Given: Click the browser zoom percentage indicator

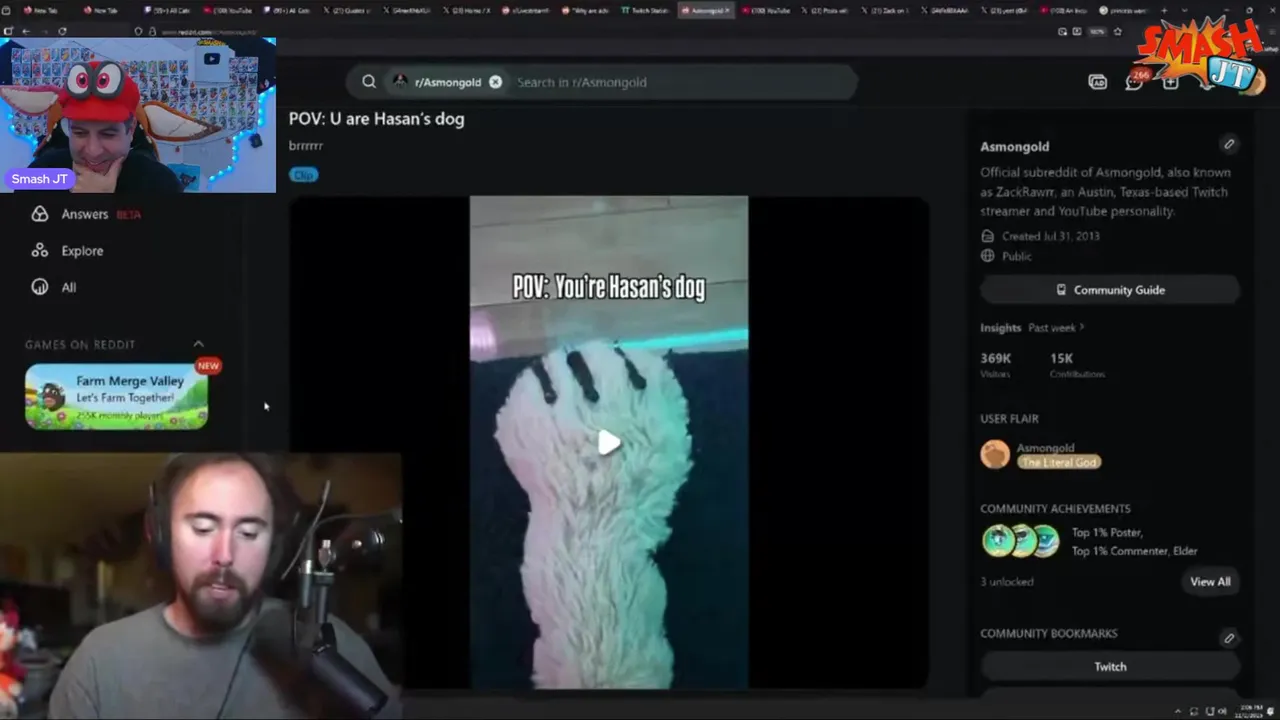Looking at the screenshot, I should [x=1096, y=31].
